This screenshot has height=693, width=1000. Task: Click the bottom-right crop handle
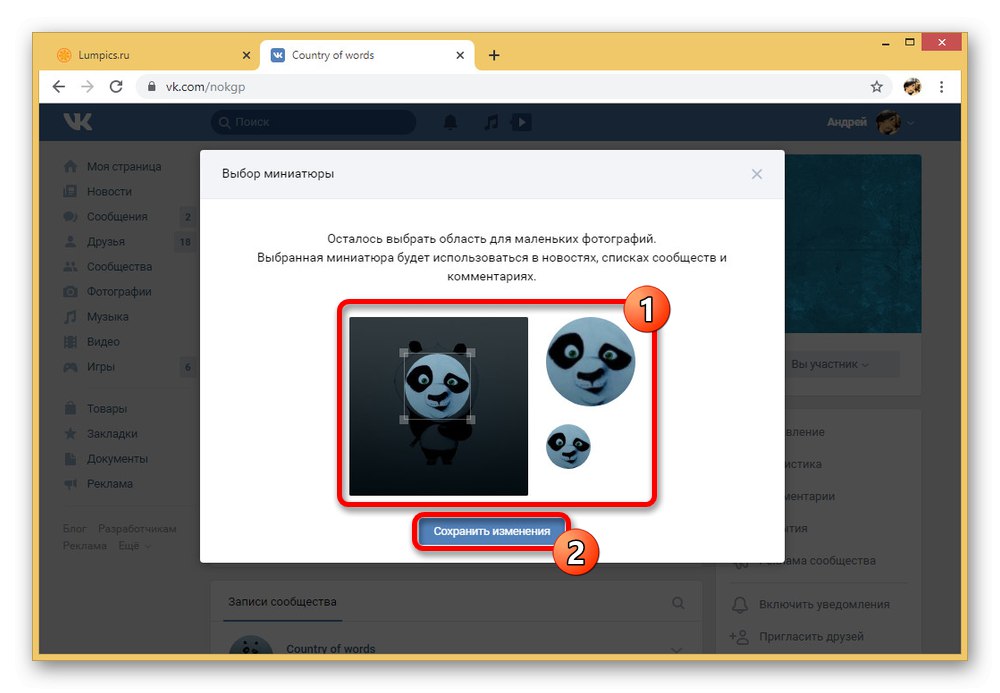pos(471,419)
